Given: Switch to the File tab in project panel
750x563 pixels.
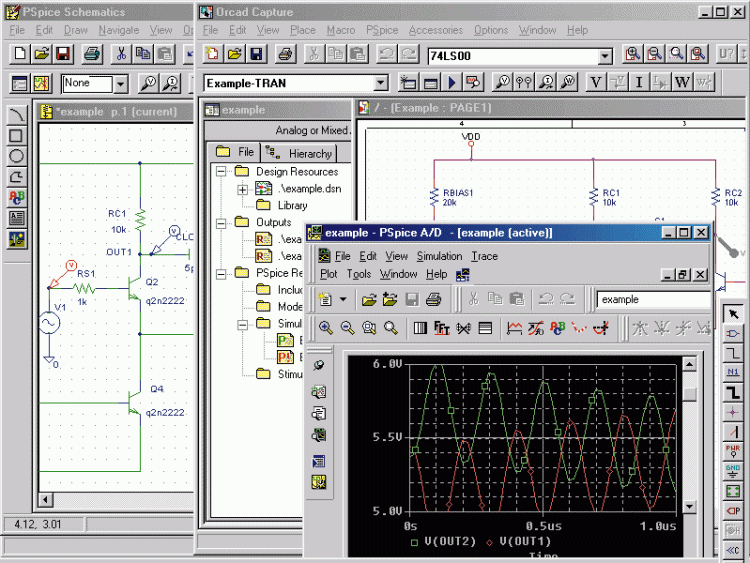Looking at the screenshot, I should point(235,152).
